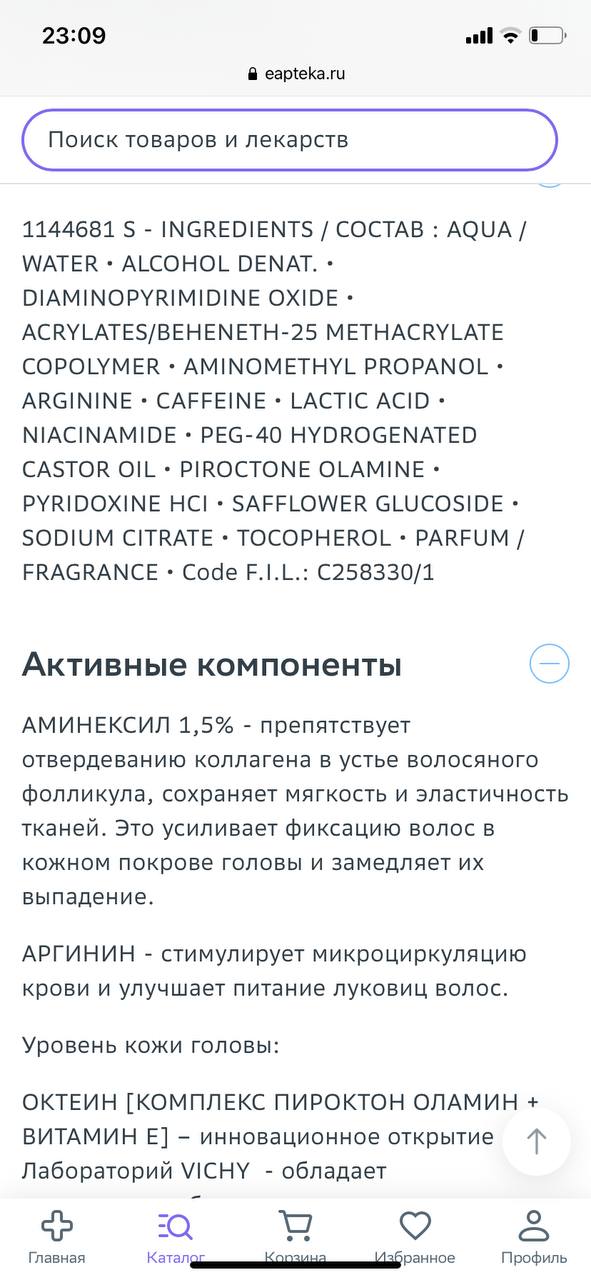The height and width of the screenshot is (1280, 591).
Task: Open Избранное heart icon
Action: pyautogui.click(x=415, y=1225)
